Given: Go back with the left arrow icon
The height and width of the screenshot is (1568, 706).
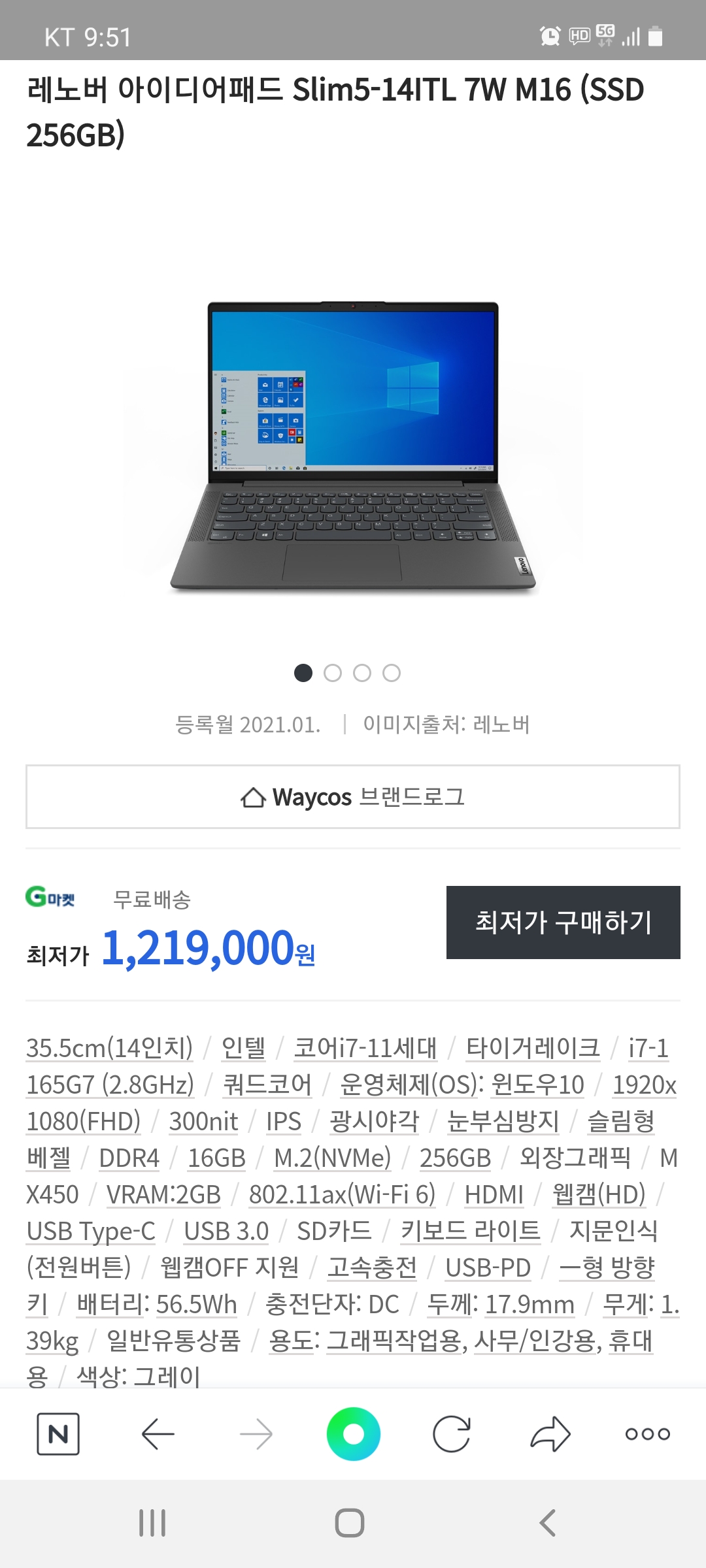Looking at the screenshot, I should [x=158, y=1434].
